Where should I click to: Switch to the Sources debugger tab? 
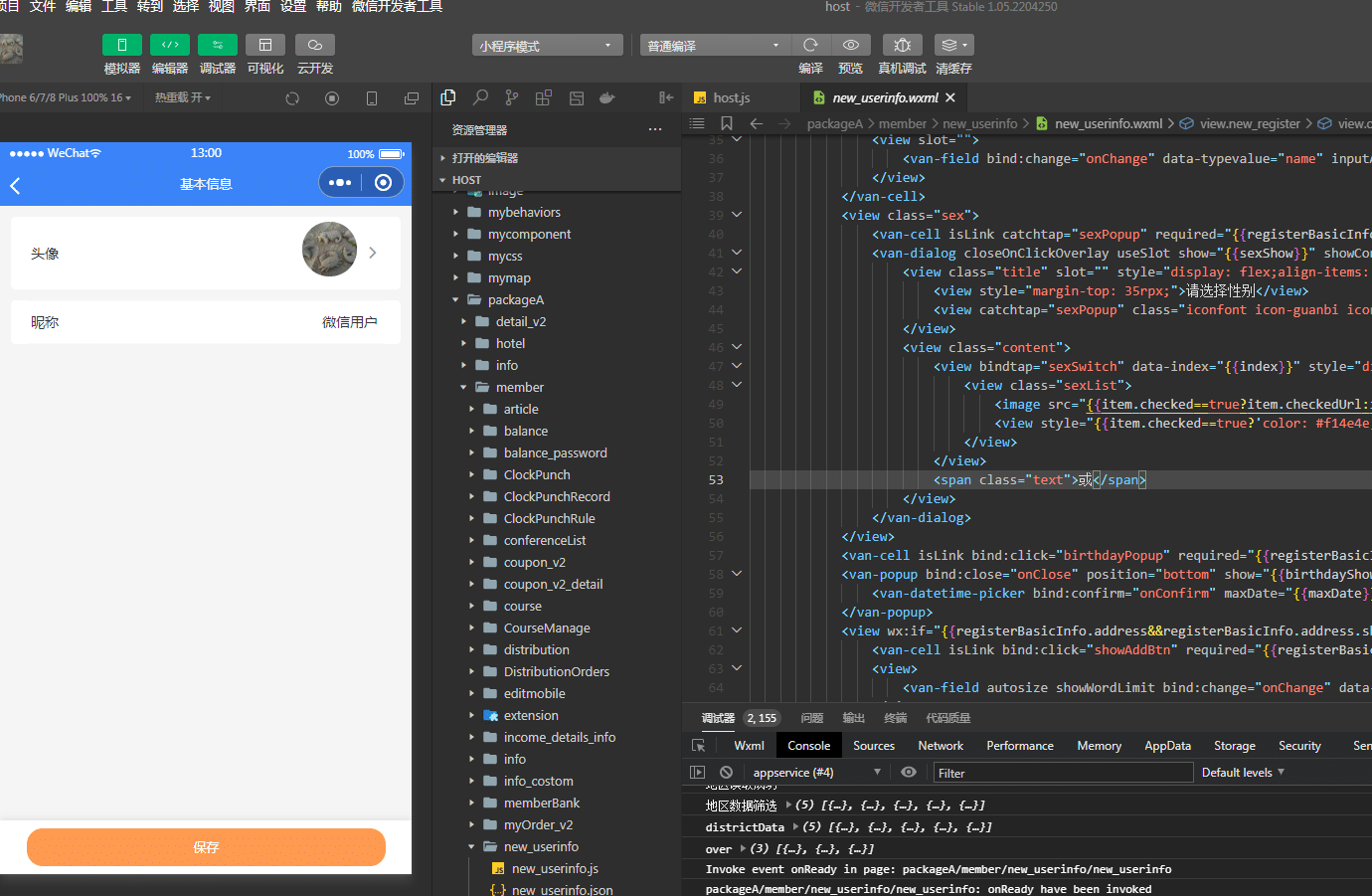tap(874, 746)
